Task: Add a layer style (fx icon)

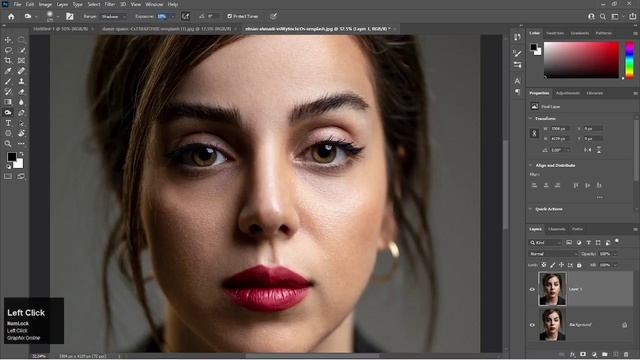Action: (x=572, y=354)
